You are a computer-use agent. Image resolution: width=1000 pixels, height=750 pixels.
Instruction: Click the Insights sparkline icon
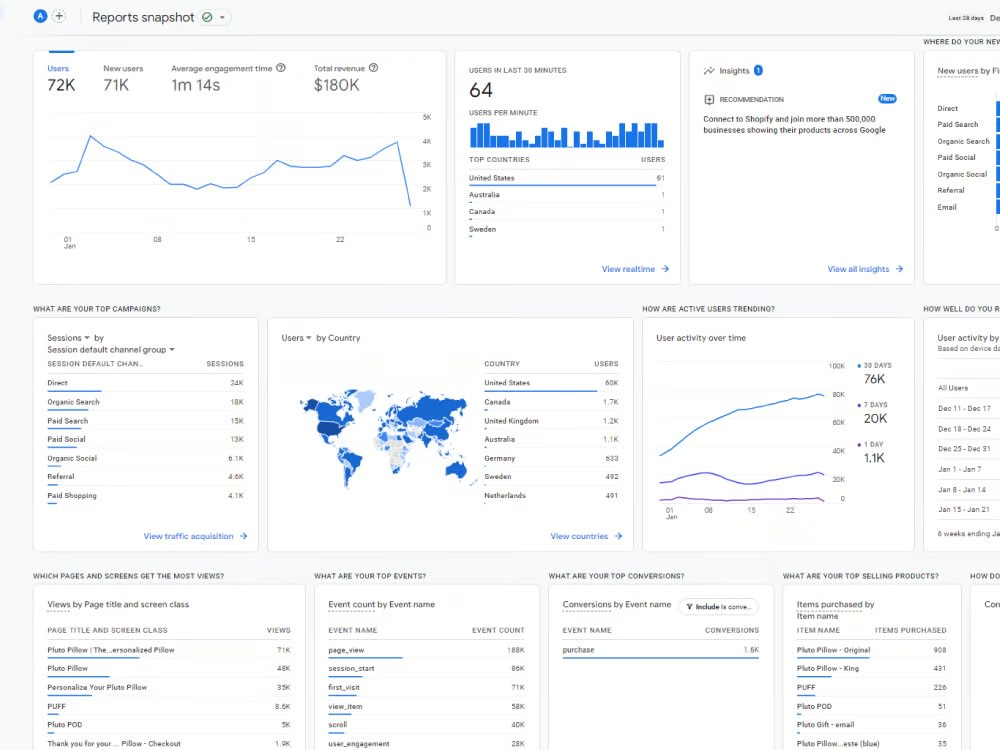(x=709, y=71)
